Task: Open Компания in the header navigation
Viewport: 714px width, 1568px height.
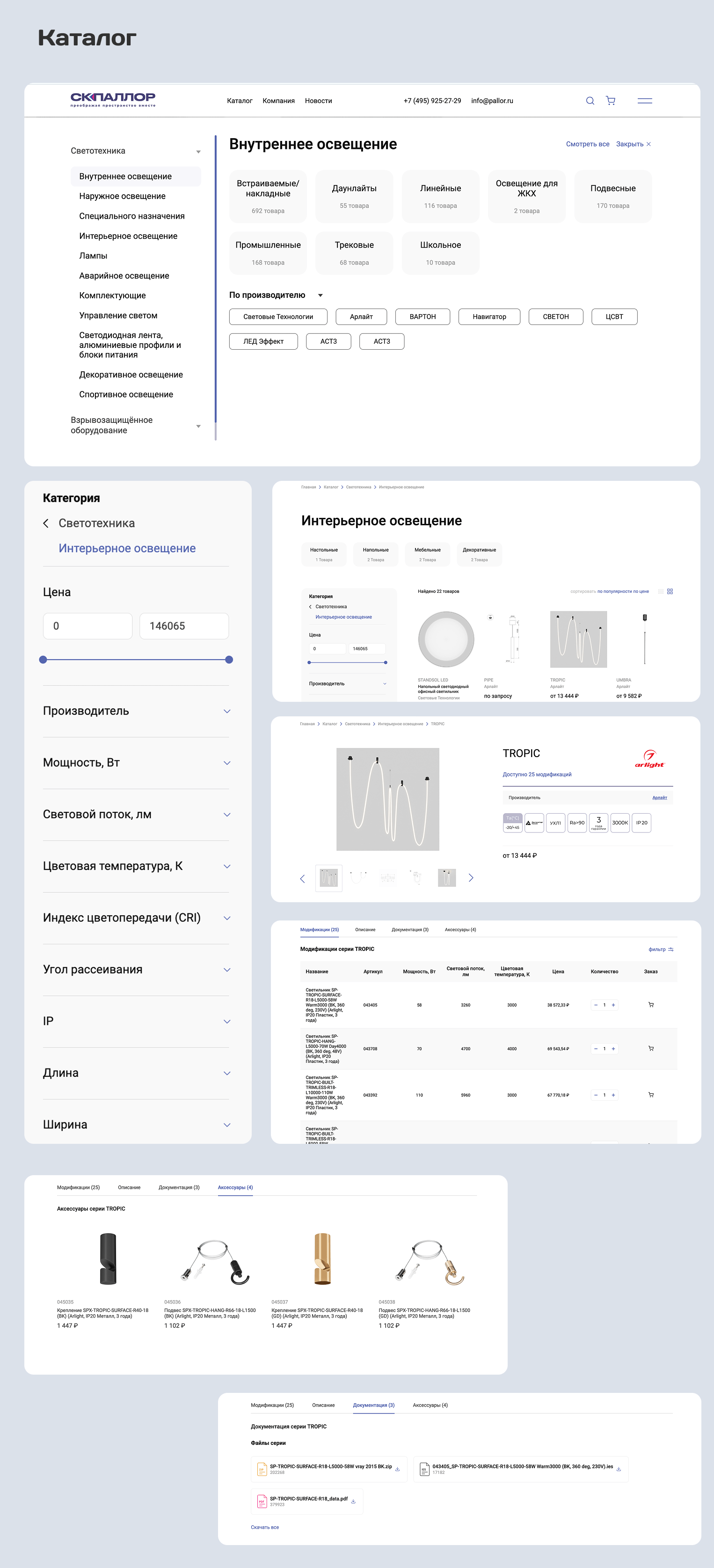Action: (278, 101)
